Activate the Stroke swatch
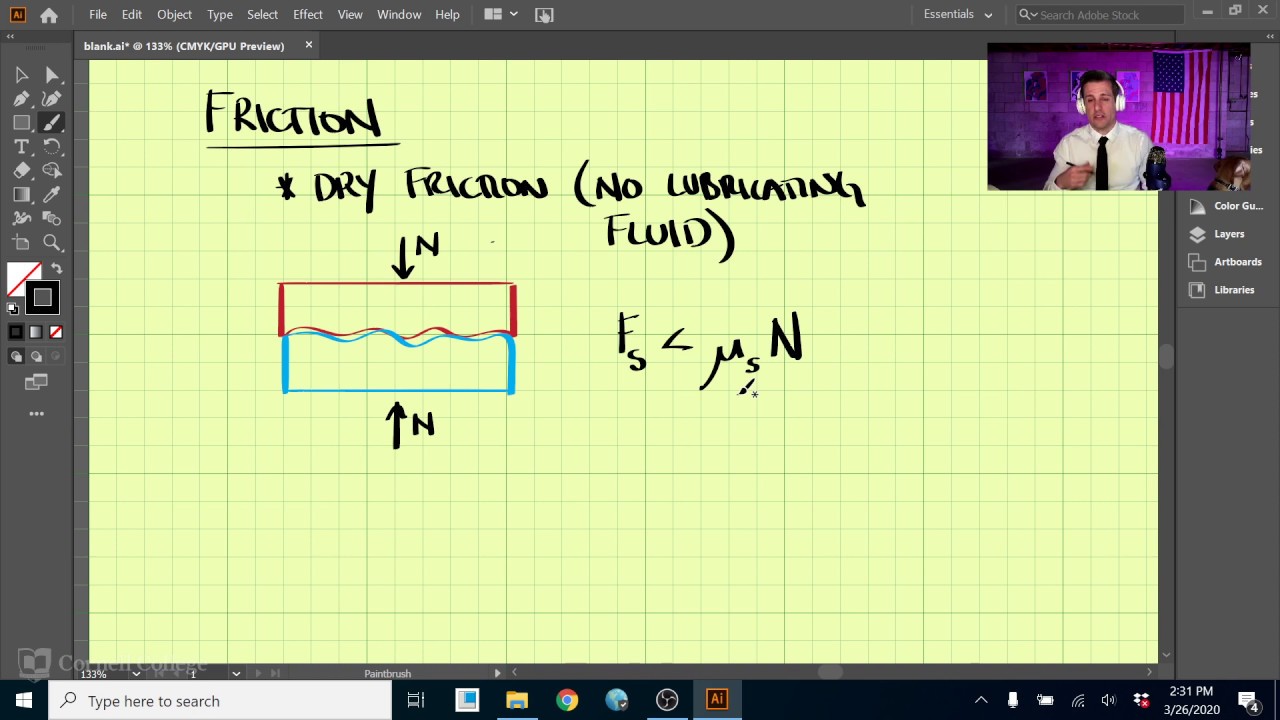The image size is (1280, 720). tap(43, 297)
